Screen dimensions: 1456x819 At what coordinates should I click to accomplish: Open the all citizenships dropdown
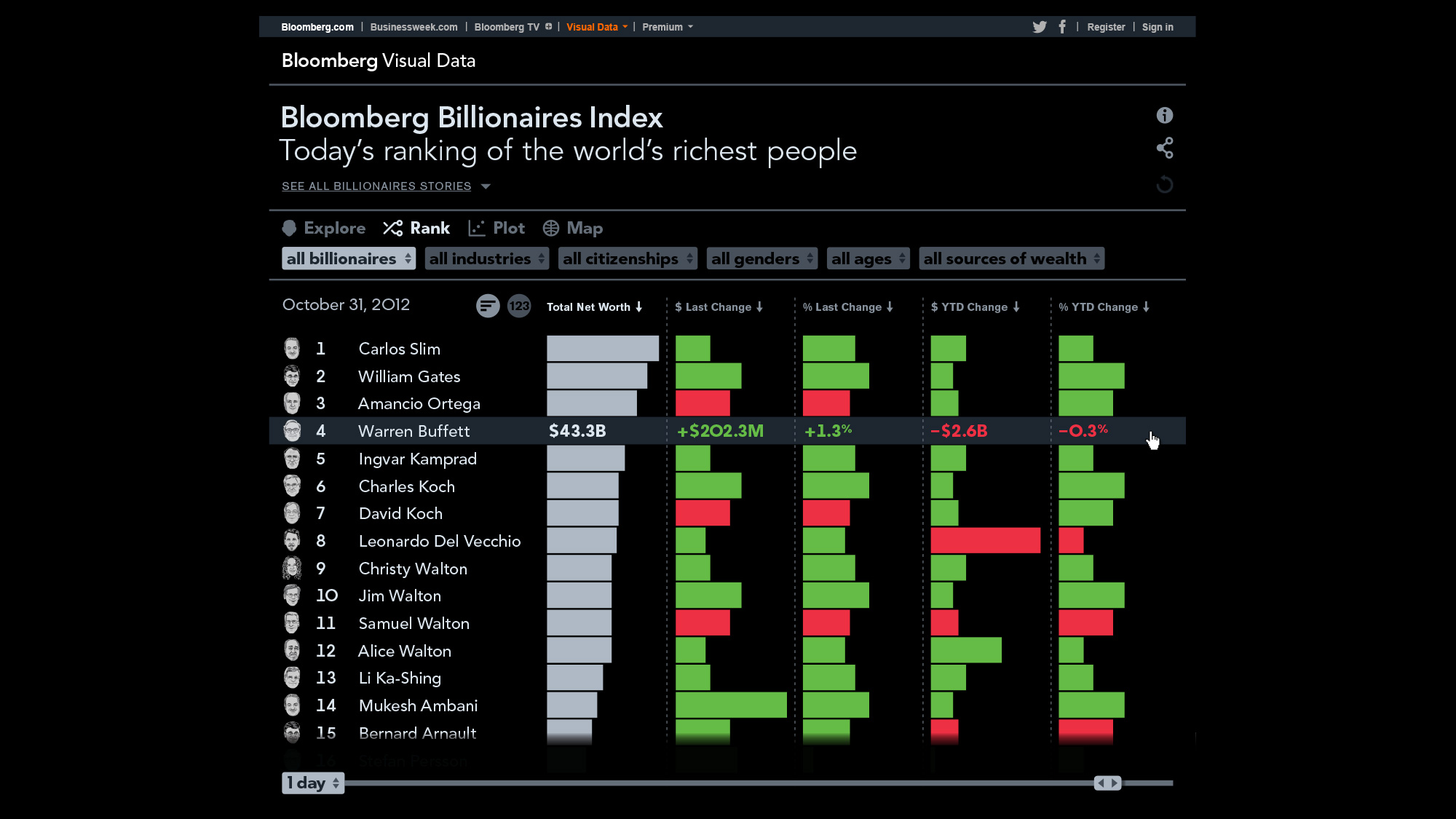point(628,258)
